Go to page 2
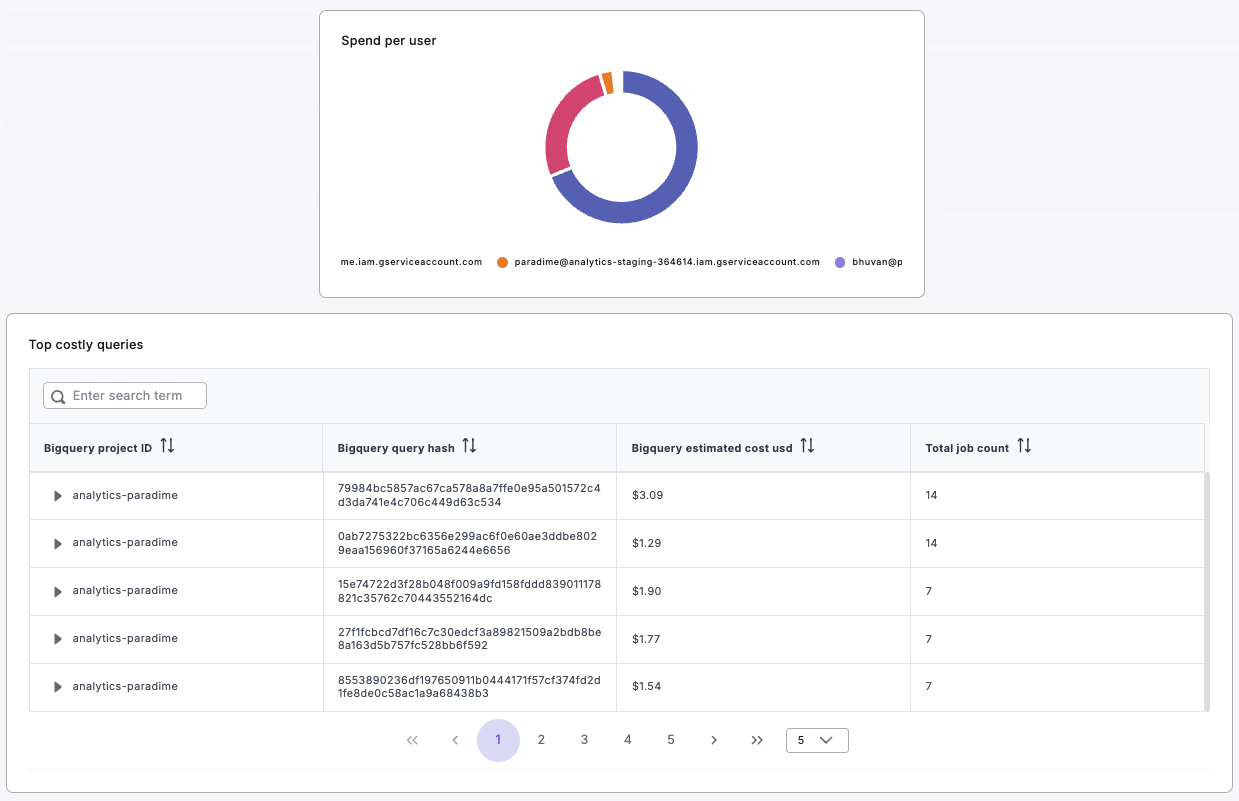1239x801 pixels. click(x=541, y=740)
